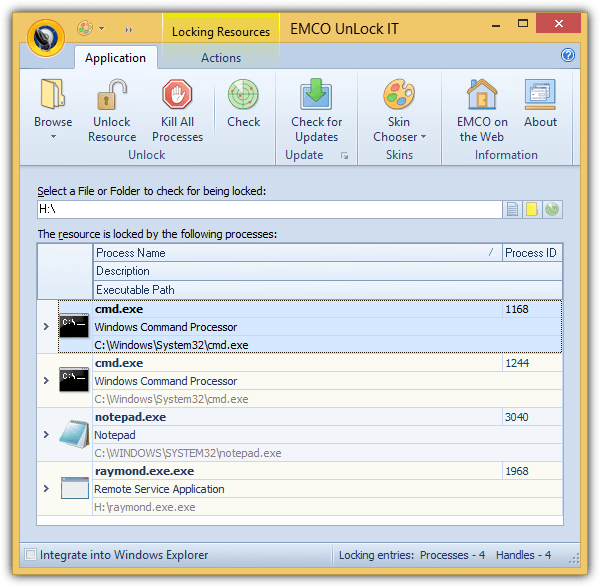Click C:\WINDOWS\SYSTEM32\notepad.exe path

(x=188, y=453)
